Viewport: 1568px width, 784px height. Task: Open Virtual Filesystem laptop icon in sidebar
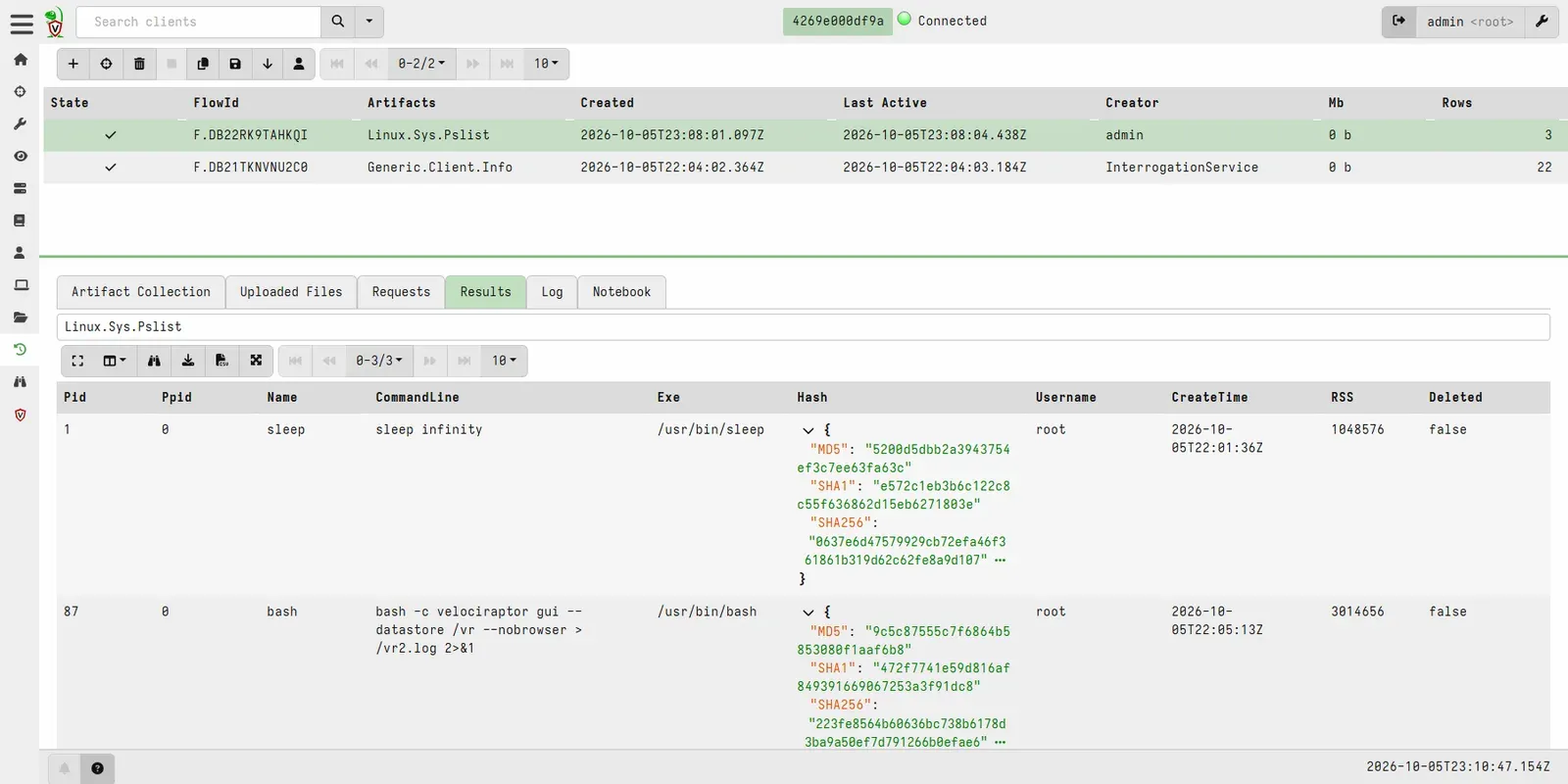tap(20, 285)
